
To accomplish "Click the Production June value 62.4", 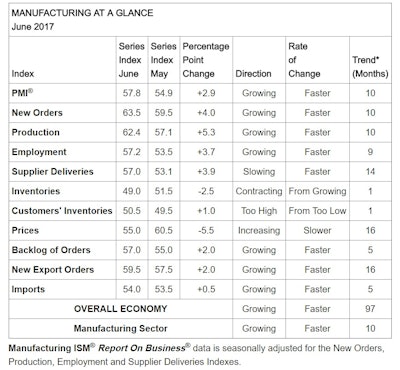I will tap(132, 132).
